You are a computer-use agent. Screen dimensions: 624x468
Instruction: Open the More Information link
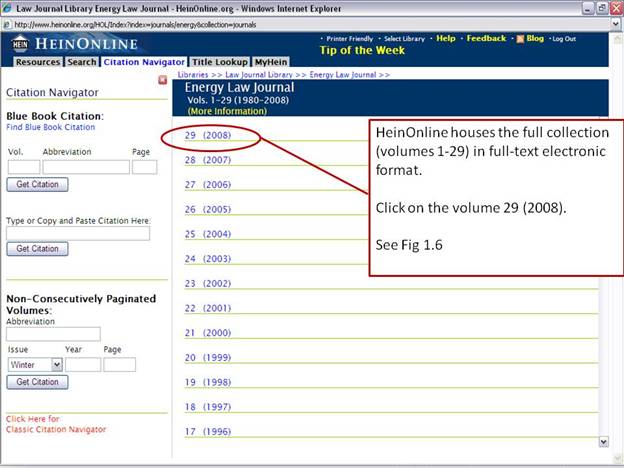pyautogui.click(x=227, y=111)
